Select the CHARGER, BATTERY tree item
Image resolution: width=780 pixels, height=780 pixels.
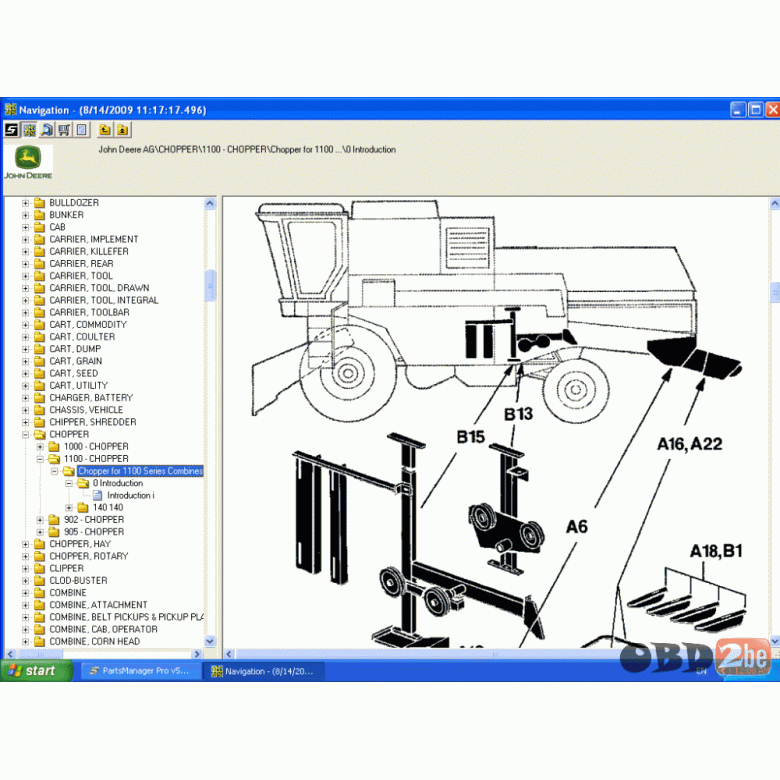pos(91,398)
